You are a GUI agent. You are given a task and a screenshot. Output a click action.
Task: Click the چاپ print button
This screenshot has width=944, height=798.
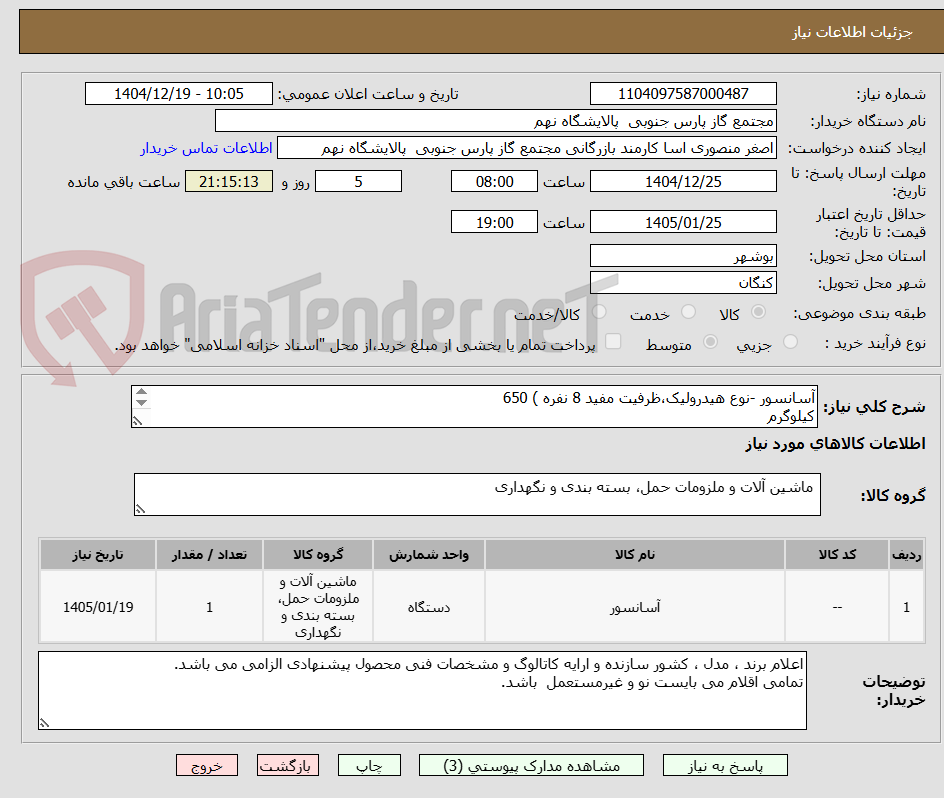pyautogui.click(x=369, y=765)
